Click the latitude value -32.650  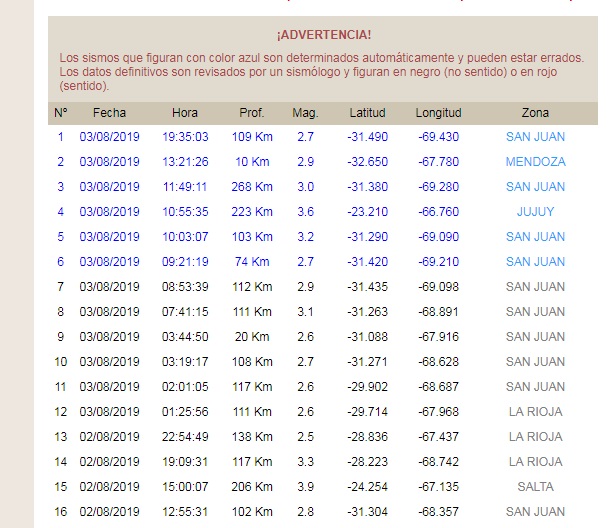click(367, 162)
